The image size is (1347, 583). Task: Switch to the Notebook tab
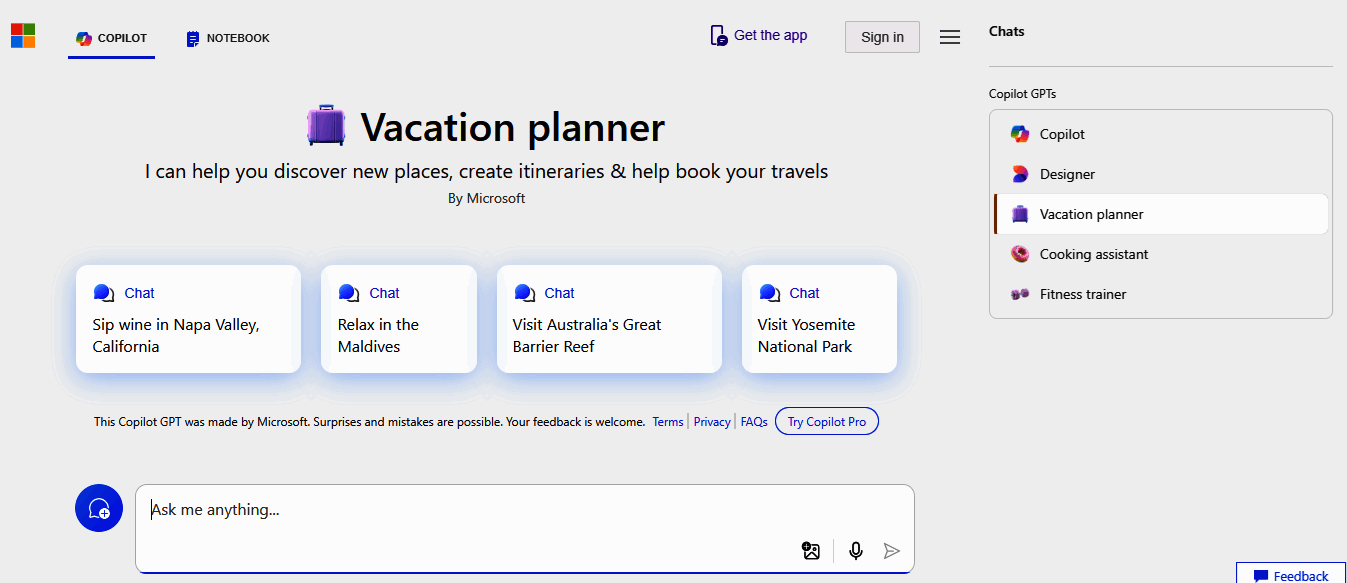pyautogui.click(x=228, y=38)
